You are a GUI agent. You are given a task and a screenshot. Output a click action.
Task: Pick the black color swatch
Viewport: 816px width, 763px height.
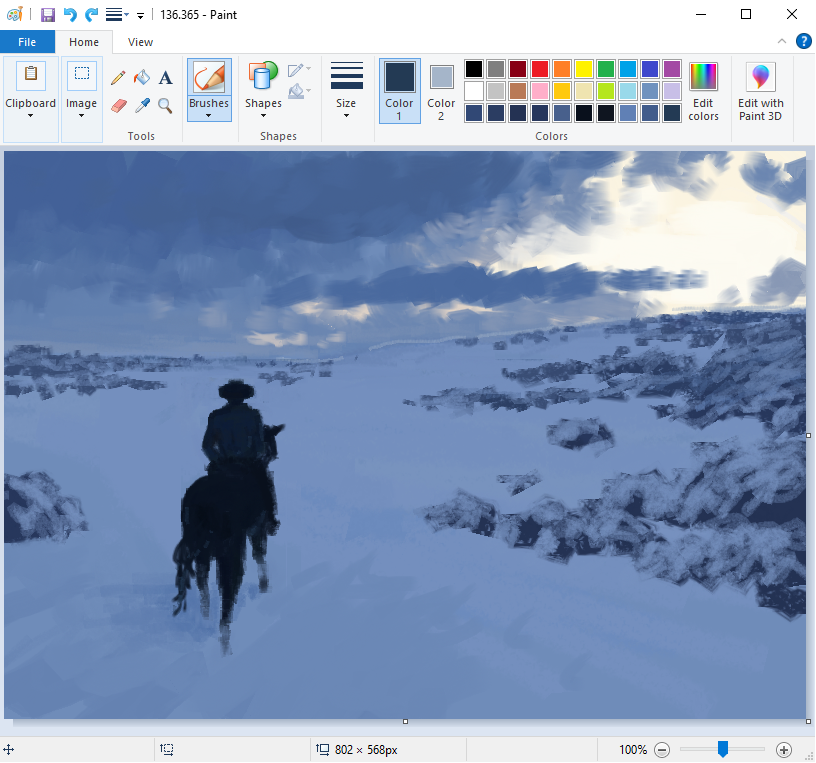point(474,69)
